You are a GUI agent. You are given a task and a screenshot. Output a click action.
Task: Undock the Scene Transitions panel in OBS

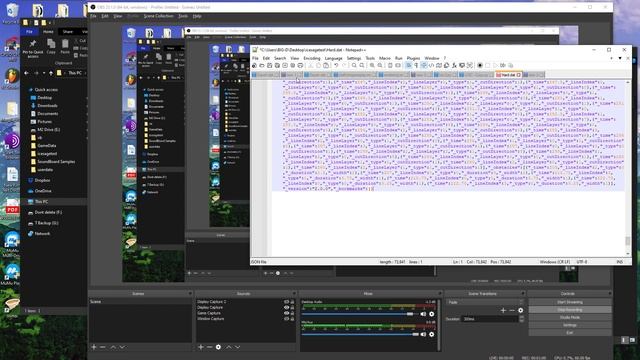coord(522,293)
